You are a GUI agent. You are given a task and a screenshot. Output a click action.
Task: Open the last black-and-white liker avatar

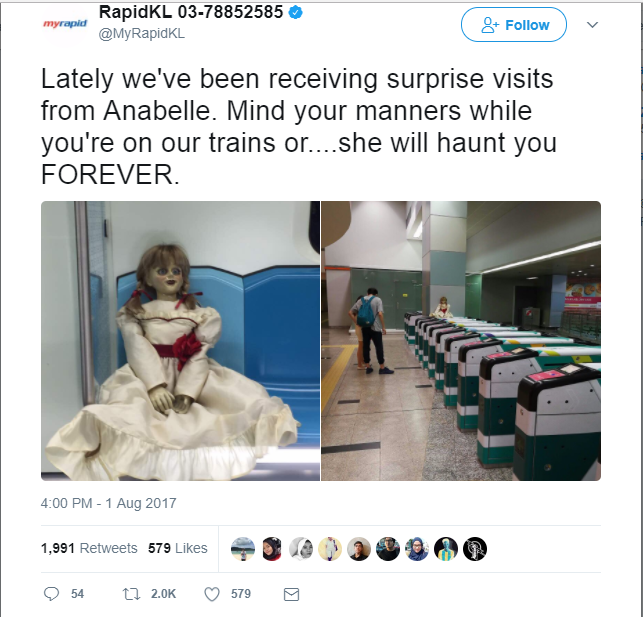tap(475, 549)
